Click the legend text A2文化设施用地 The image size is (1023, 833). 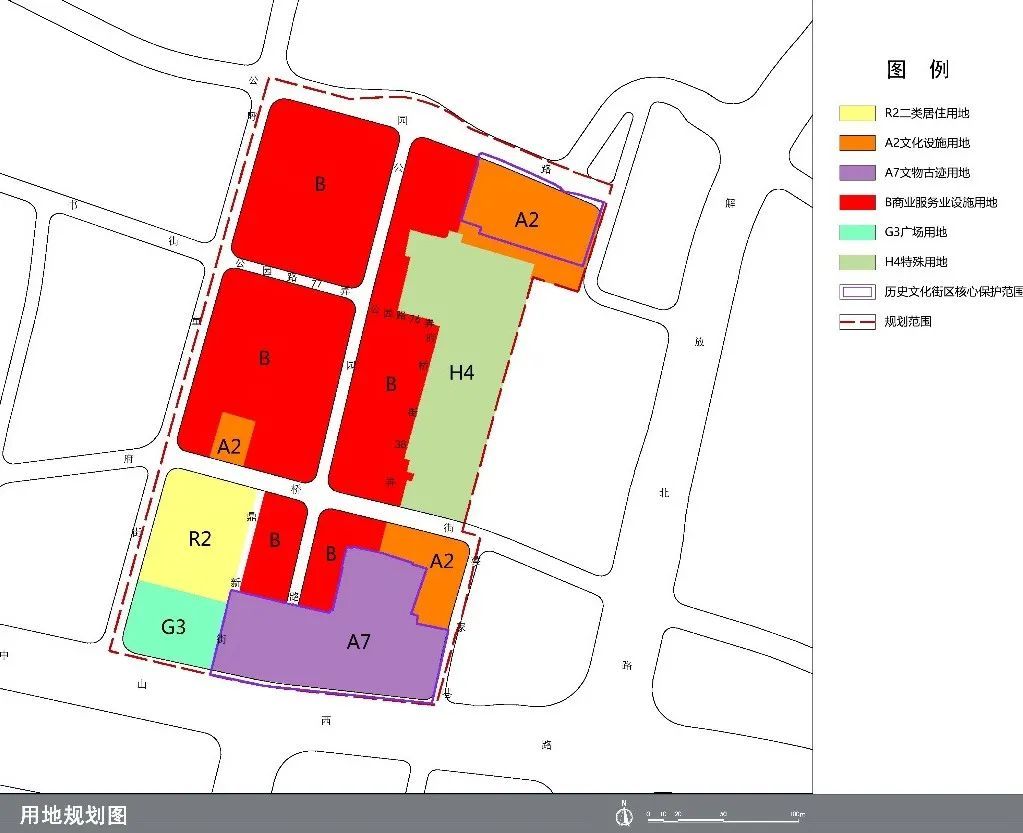pyautogui.click(x=926, y=143)
